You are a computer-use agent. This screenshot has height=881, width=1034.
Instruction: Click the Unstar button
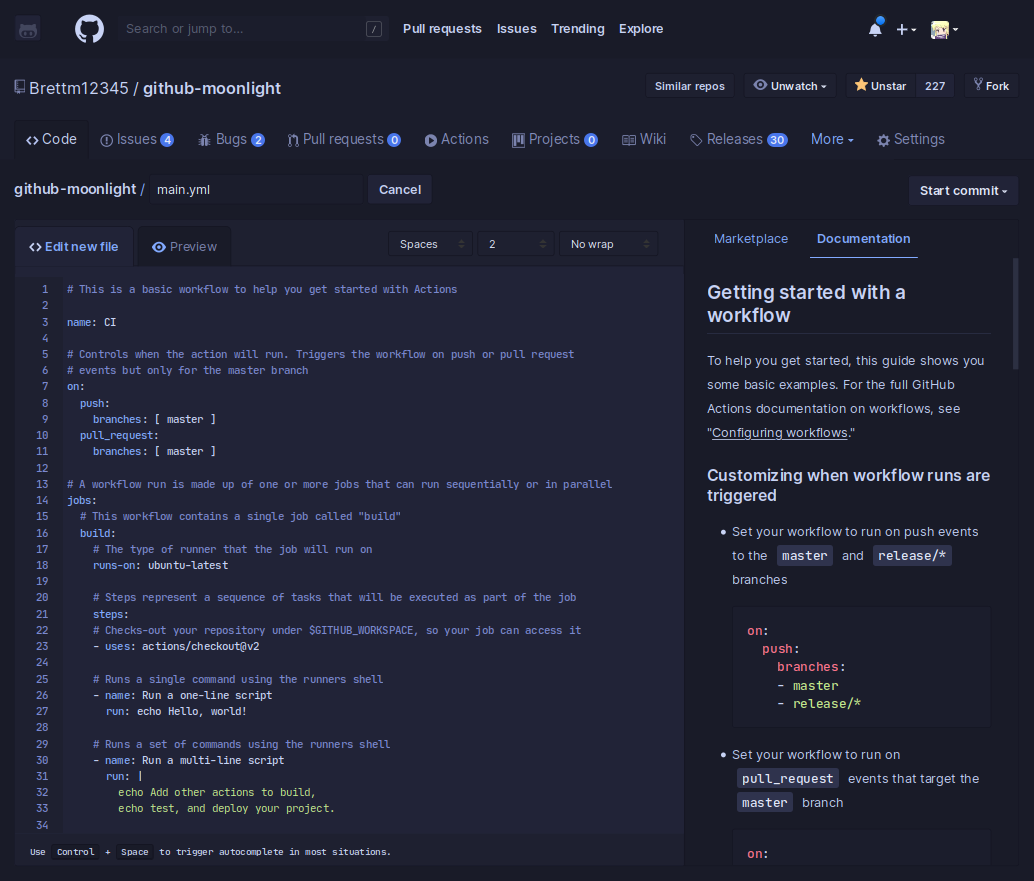pos(880,86)
